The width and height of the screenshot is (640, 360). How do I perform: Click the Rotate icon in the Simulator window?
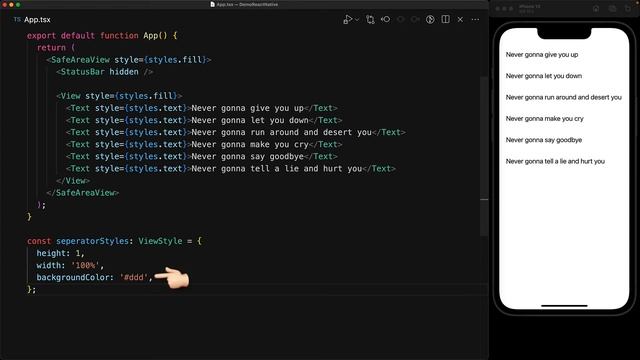(628, 9)
